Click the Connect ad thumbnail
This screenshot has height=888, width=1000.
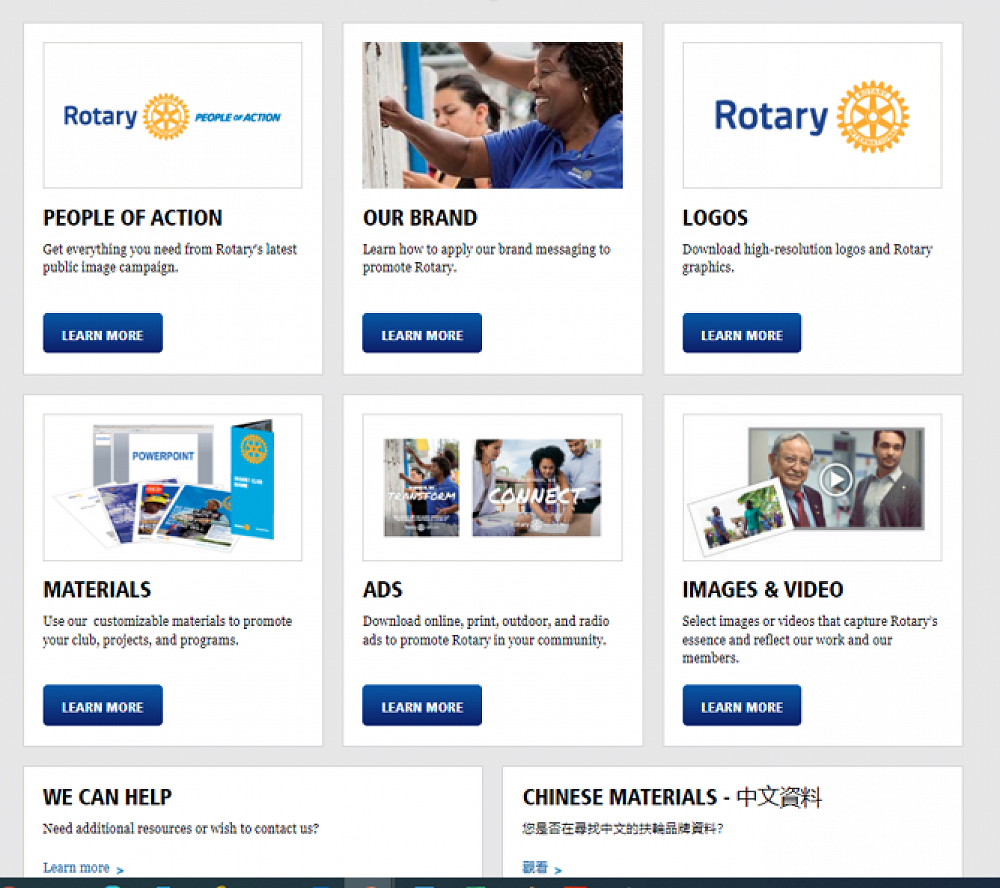point(536,488)
